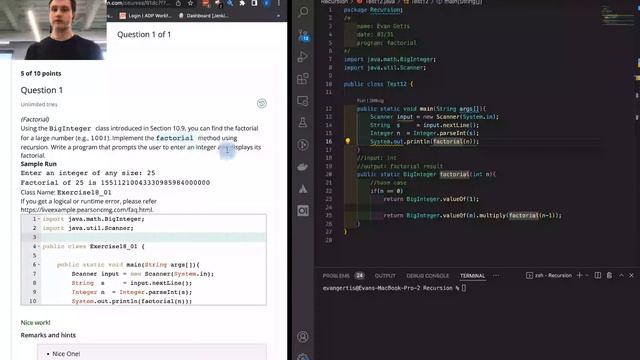Open Extensions view in activity bar
Viewport: 640px width, 360px height.
pos(303,78)
